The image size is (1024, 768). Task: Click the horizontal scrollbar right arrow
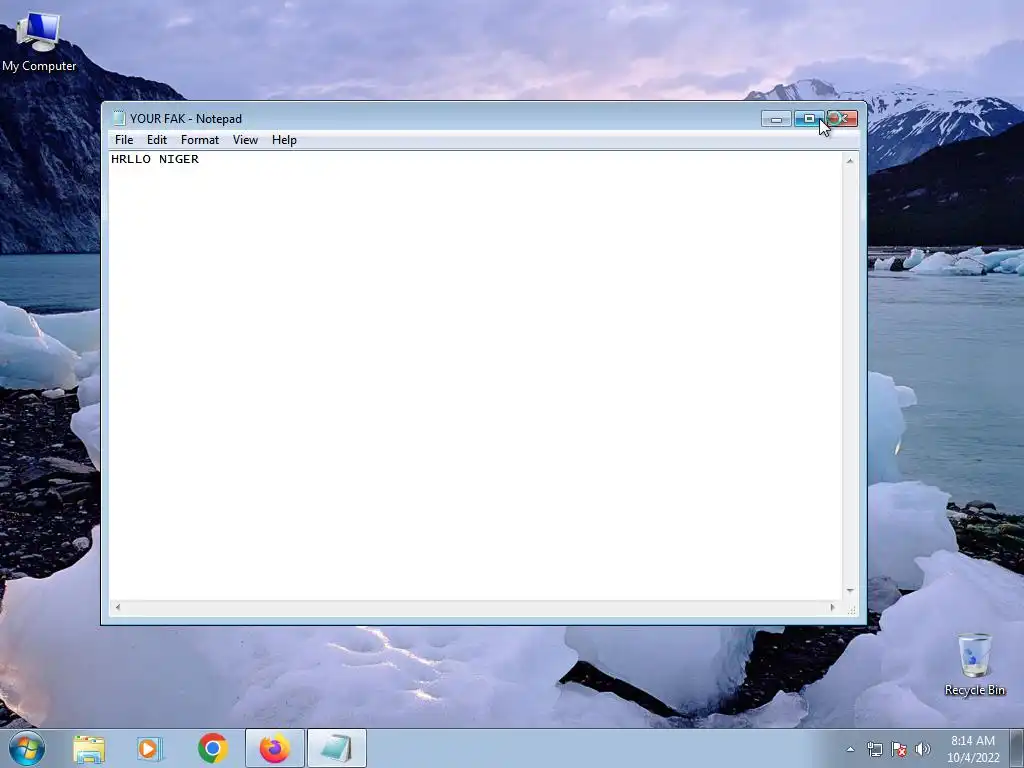(x=832, y=607)
